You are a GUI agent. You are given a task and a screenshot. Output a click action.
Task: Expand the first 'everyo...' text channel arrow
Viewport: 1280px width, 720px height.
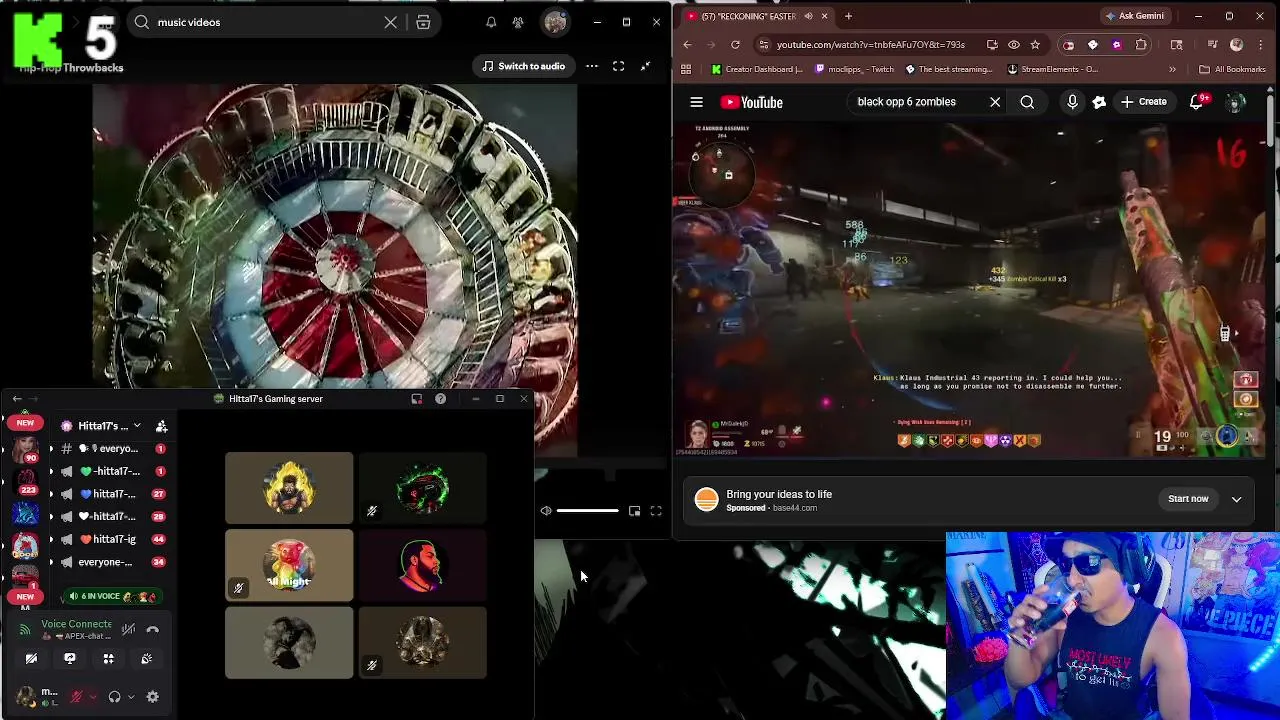coord(51,449)
